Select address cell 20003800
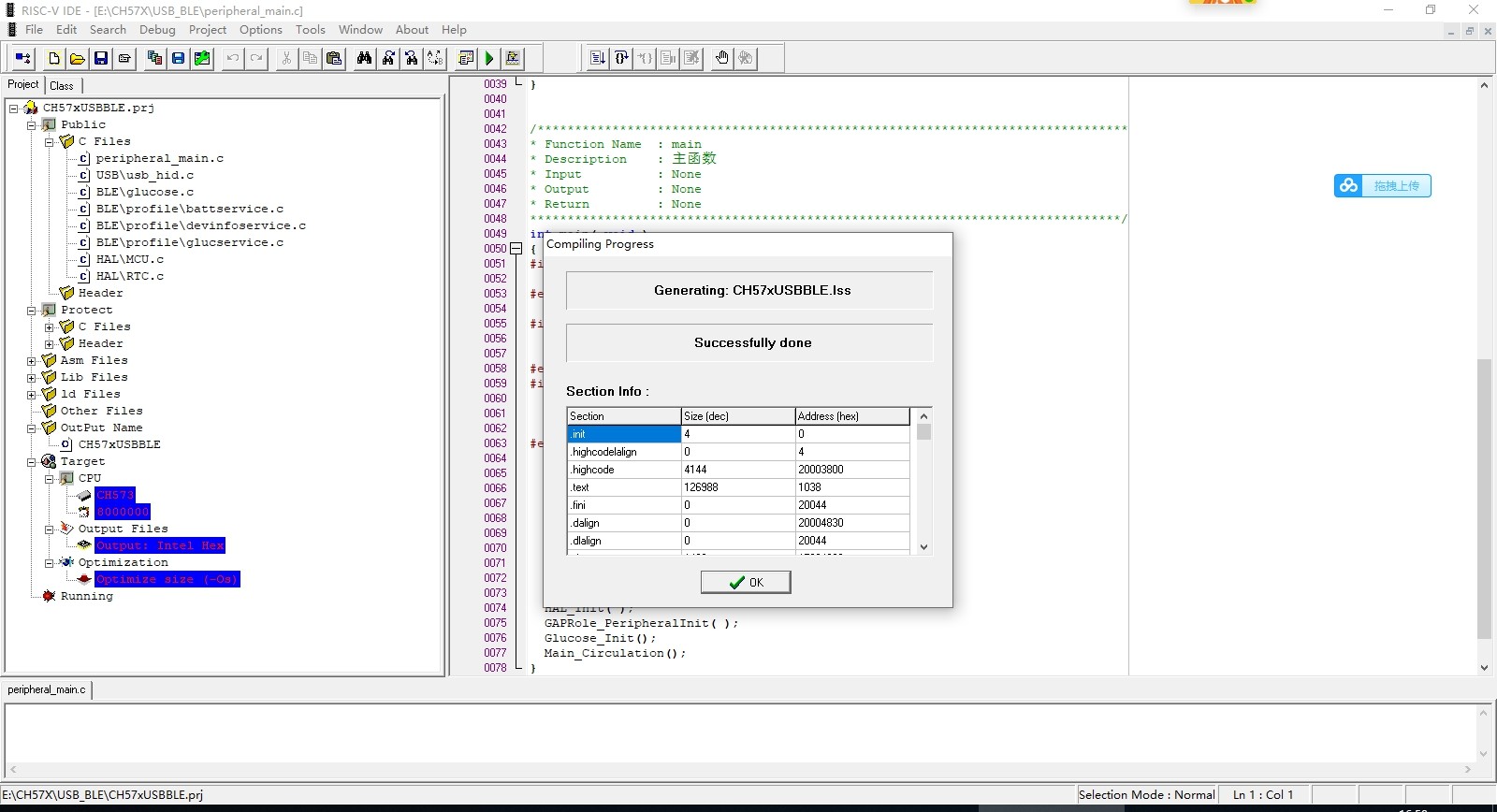The image size is (1497, 812). point(852,470)
